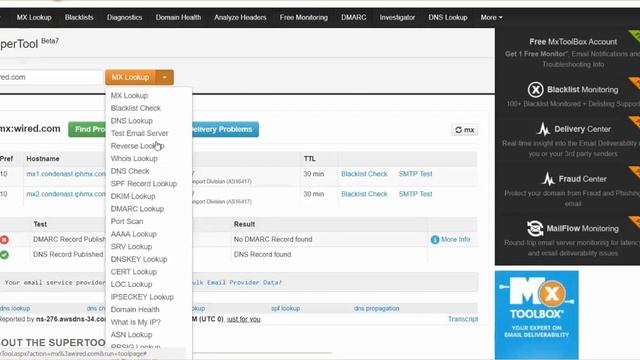Select Whois Lookup option
640x360 pixels.
coord(134,158)
